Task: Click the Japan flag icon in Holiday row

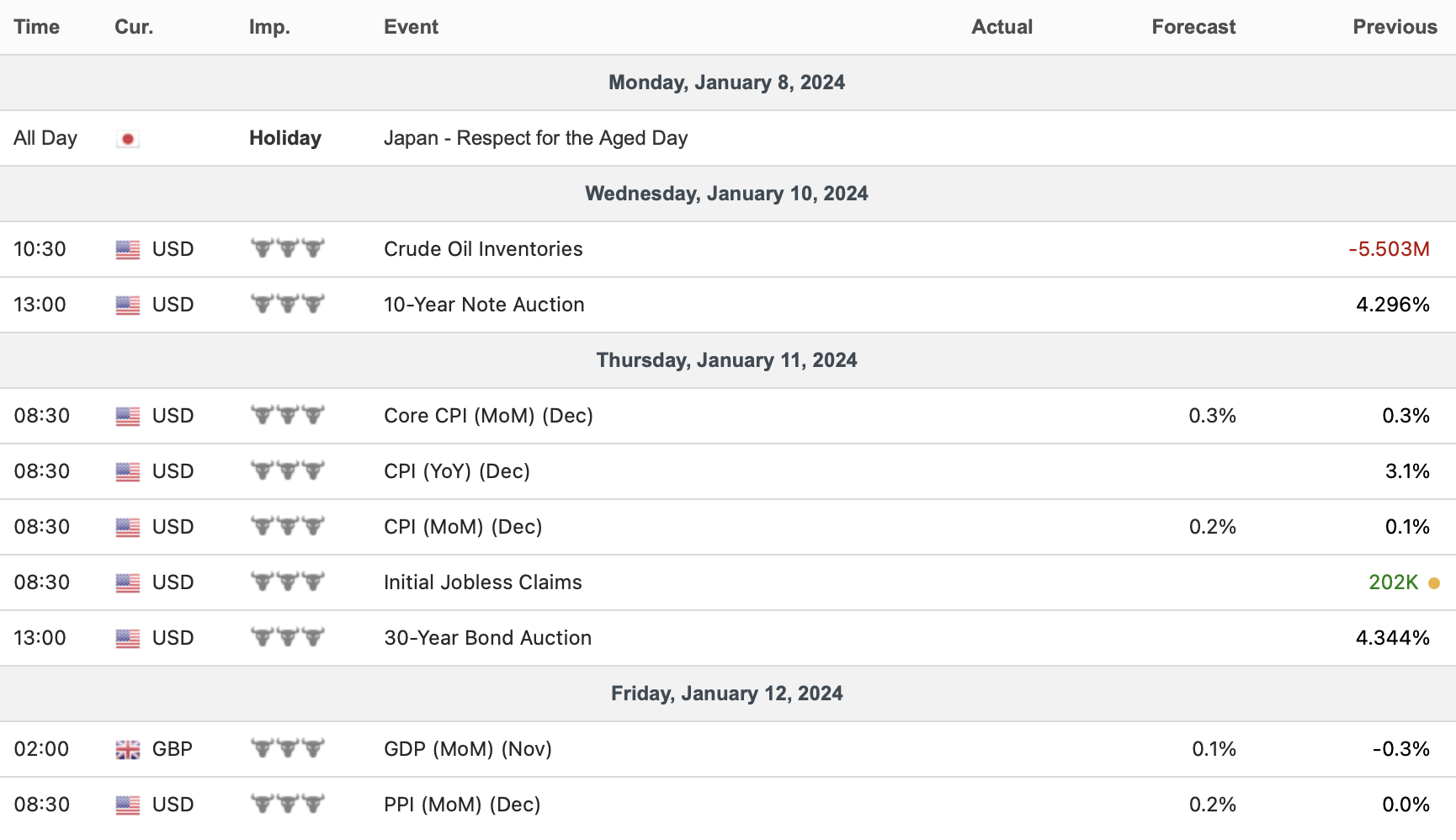Action: (x=128, y=139)
